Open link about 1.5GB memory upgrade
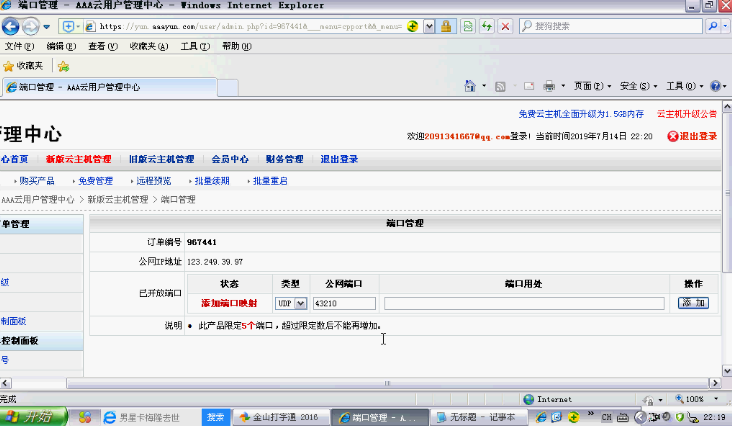The height and width of the screenshot is (426, 732). coord(581,114)
